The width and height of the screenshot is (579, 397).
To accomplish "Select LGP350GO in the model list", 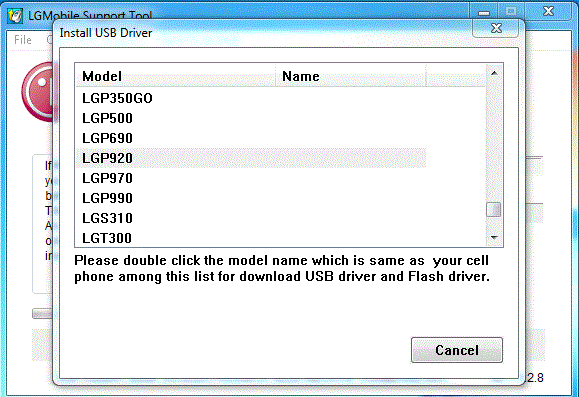I will click(251, 98).
